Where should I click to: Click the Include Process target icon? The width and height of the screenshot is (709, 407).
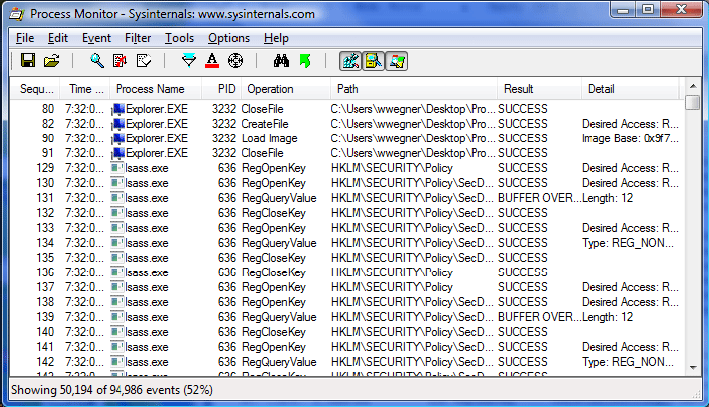point(235,60)
